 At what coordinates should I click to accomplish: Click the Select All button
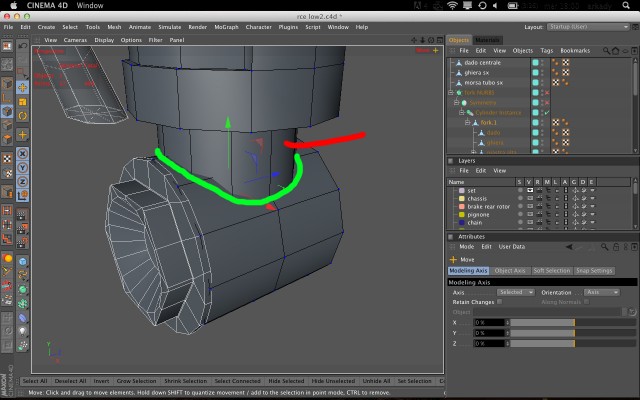click(x=35, y=381)
